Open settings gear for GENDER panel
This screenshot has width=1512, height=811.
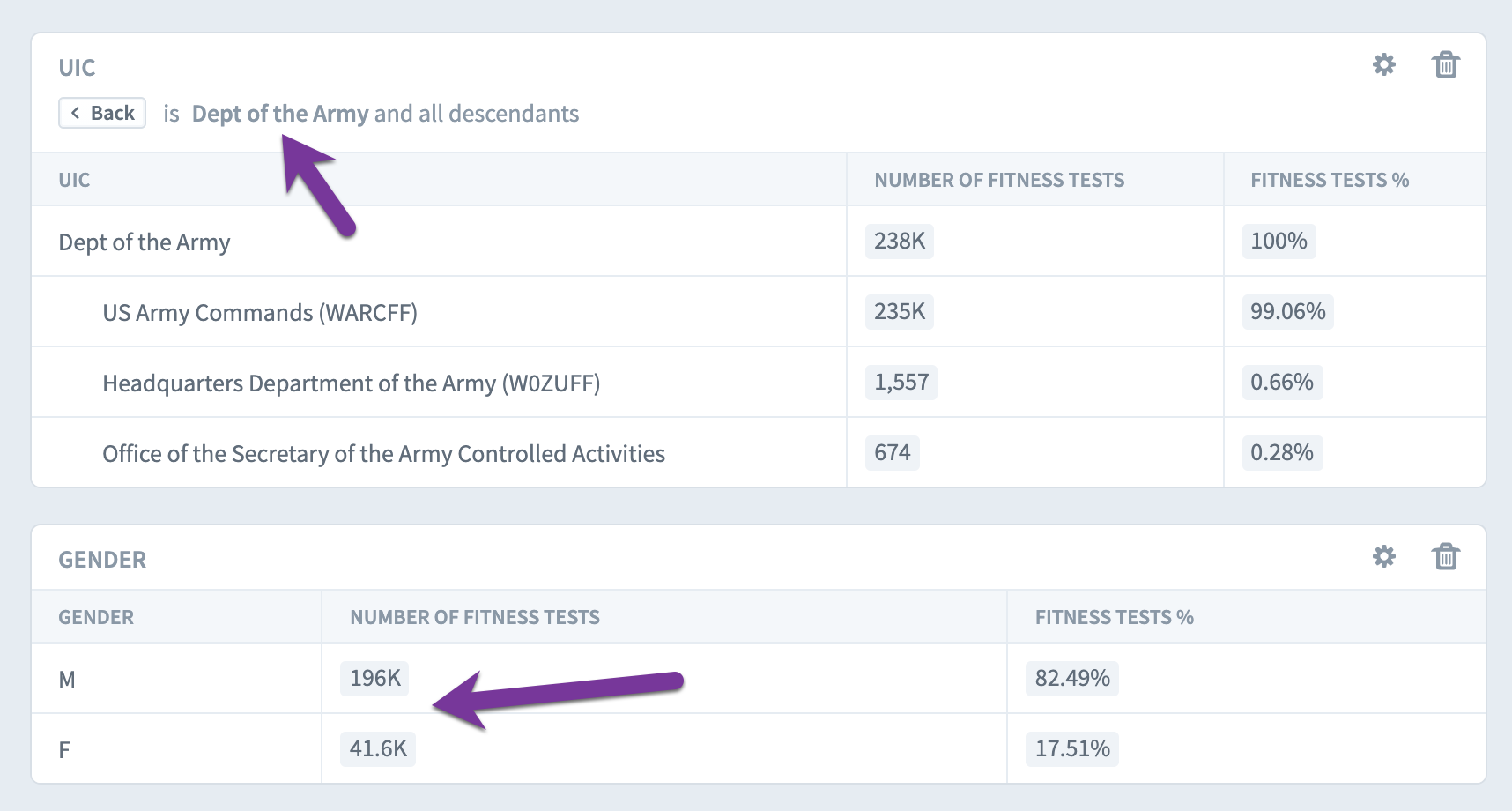[1384, 556]
